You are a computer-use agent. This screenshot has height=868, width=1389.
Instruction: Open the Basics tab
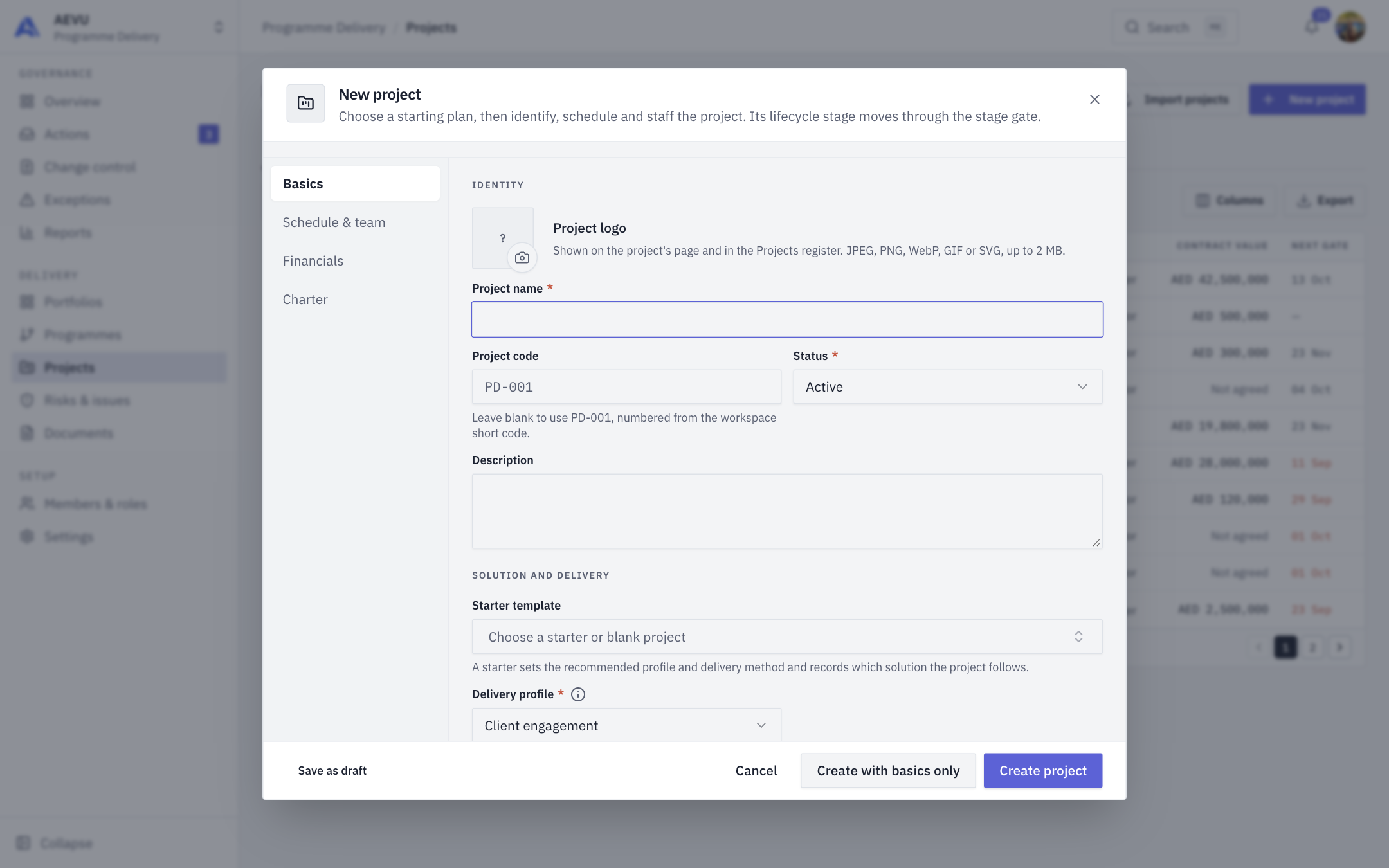356,184
